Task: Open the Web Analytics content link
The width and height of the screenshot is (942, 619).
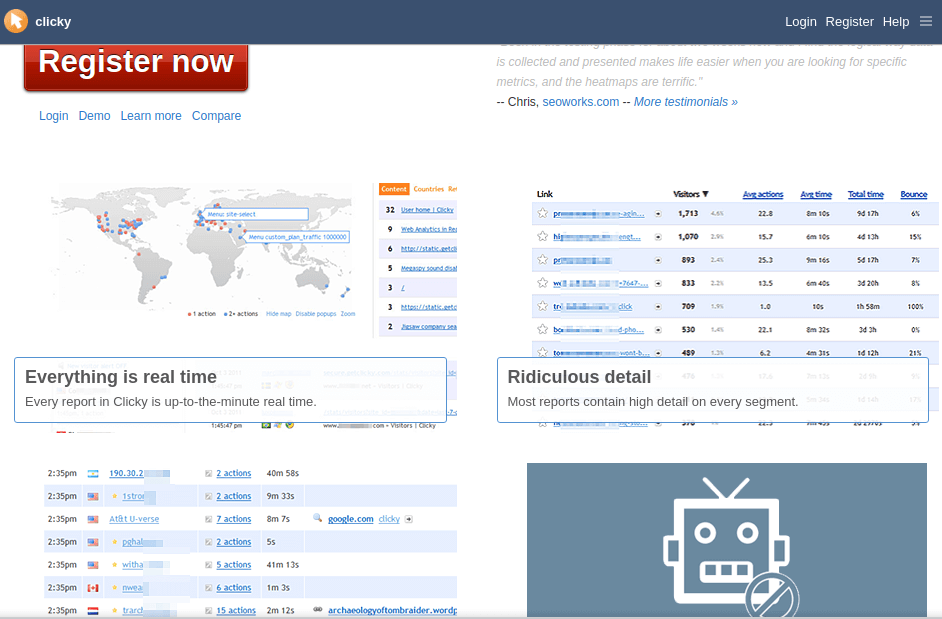Action: [429, 229]
